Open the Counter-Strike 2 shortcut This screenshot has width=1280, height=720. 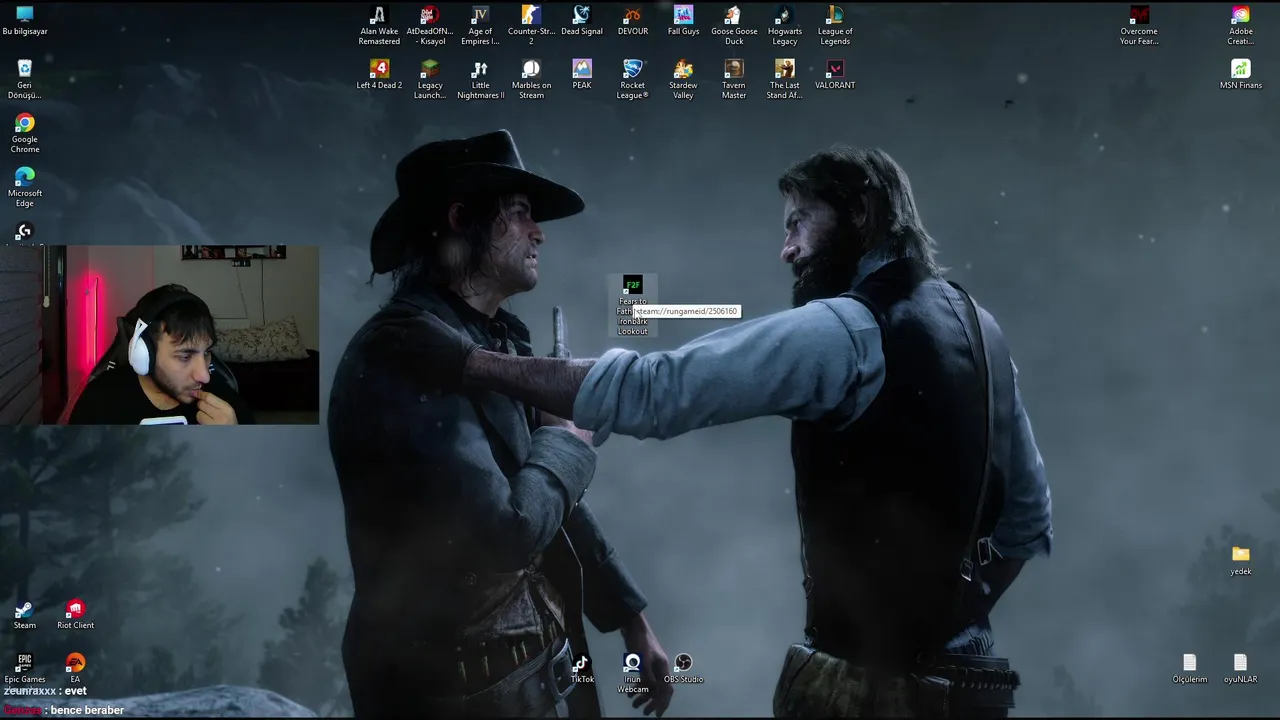point(531,26)
